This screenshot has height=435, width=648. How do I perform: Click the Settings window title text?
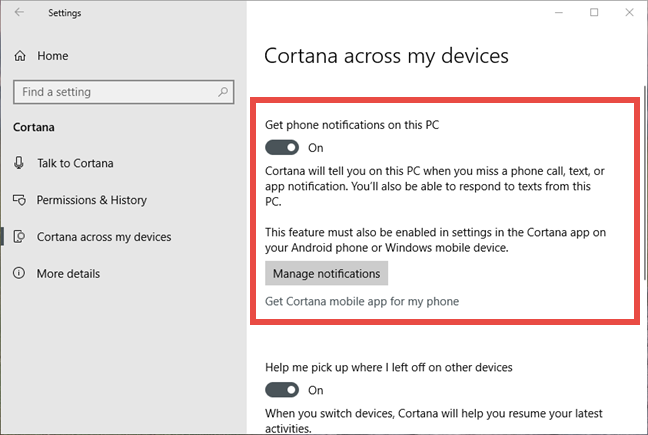tap(64, 13)
